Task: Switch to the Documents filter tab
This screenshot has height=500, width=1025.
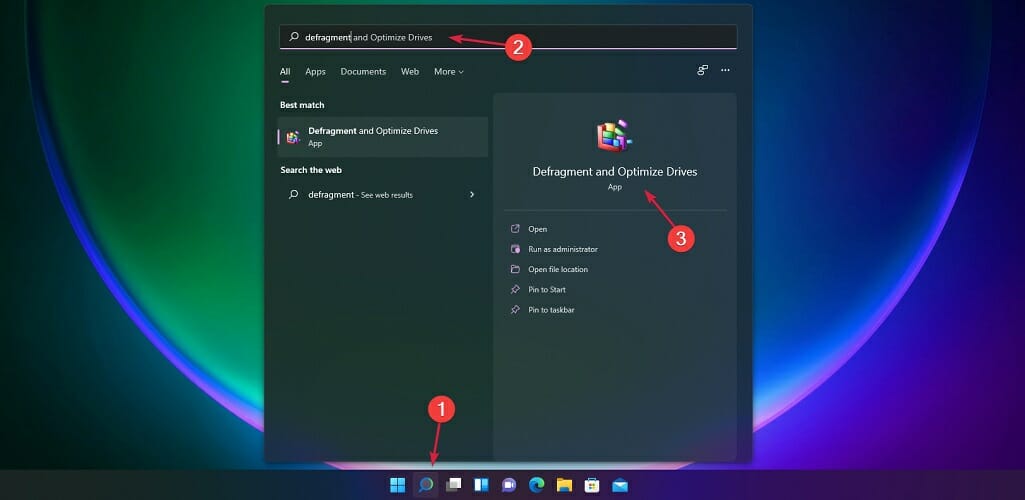Action: (x=363, y=72)
